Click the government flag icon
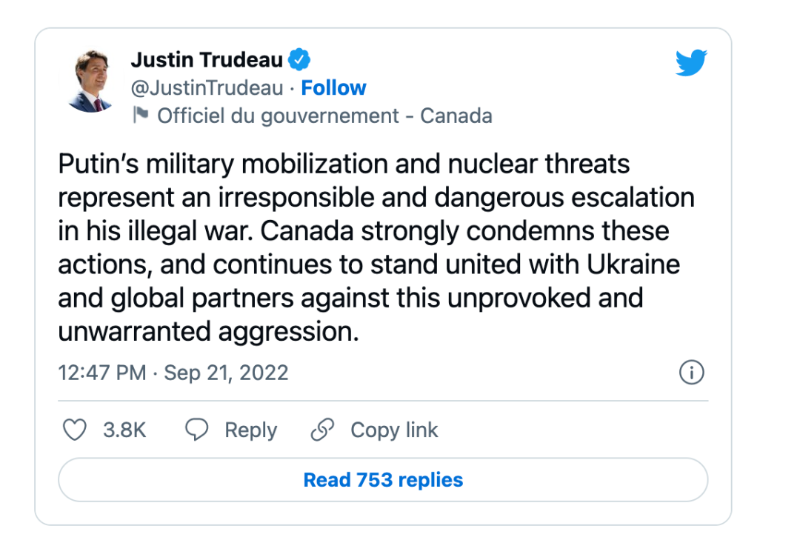 [140, 116]
